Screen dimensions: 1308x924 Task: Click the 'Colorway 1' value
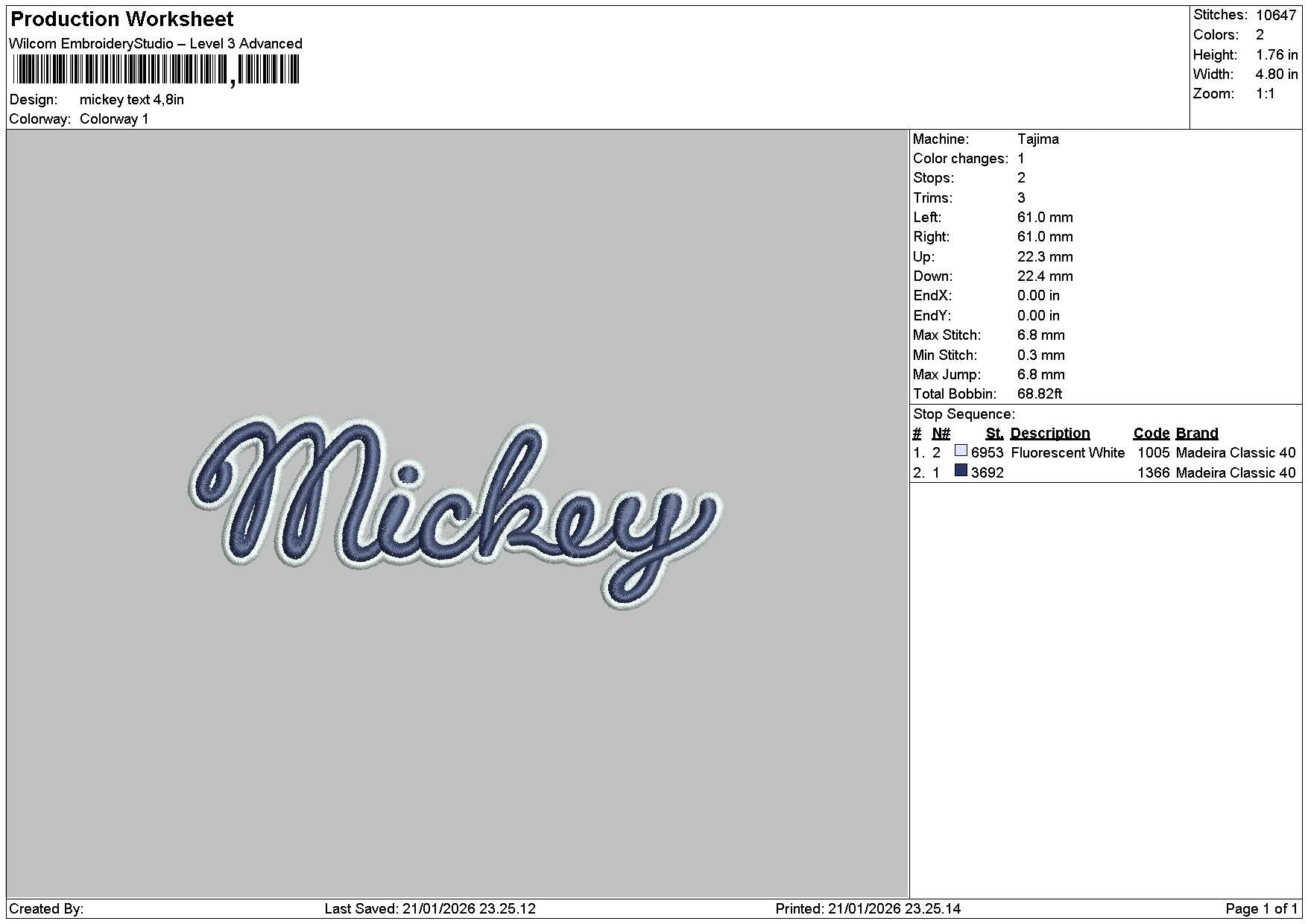[x=114, y=118]
